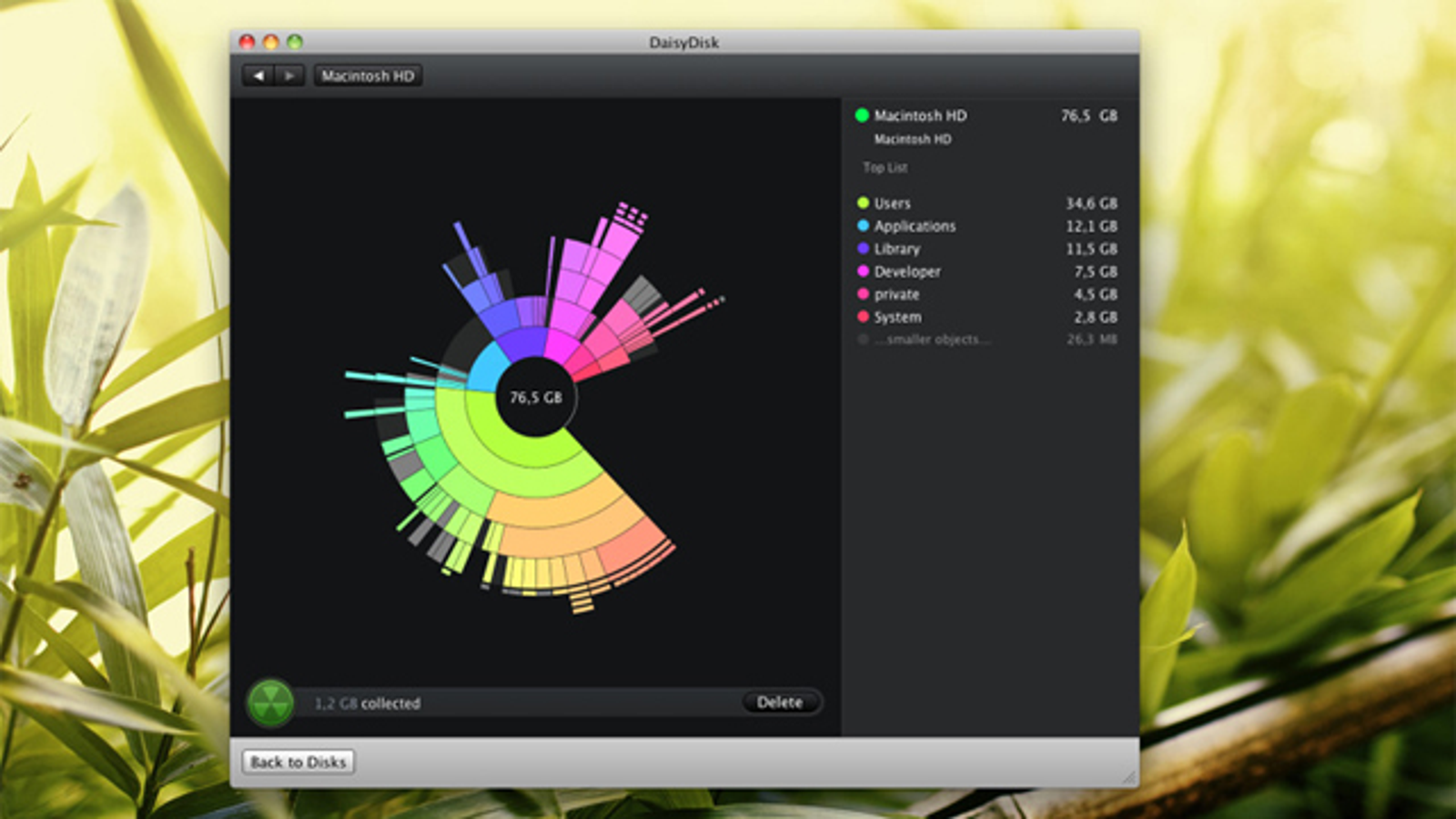Delete the collected items
Image resolution: width=1456 pixels, height=819 pixels.
pyautogui.click(x=780, y=703)
